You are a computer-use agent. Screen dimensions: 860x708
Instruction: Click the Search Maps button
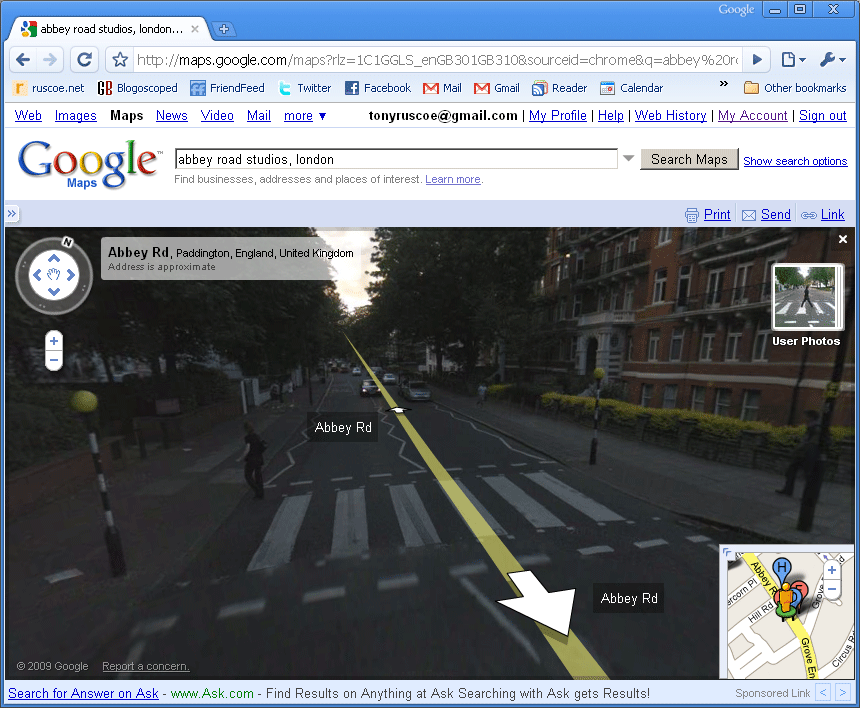689,159
